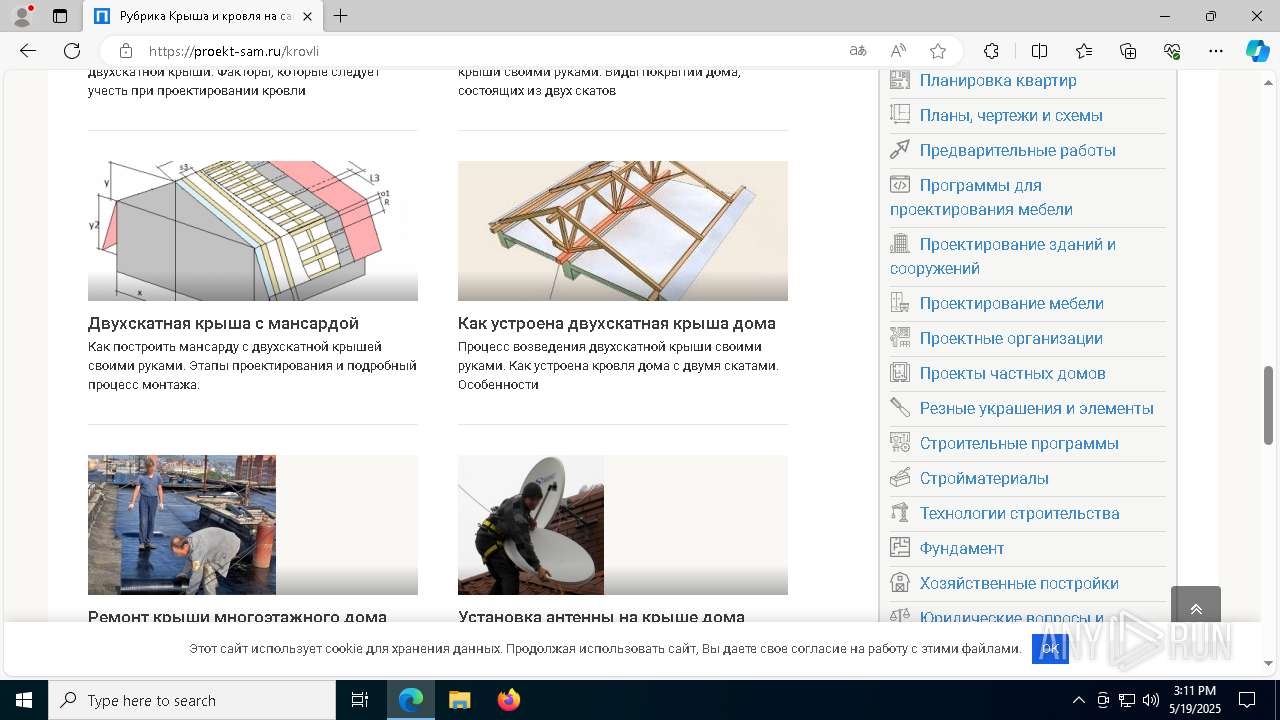Click the address bar URL field
Screen dimensions: 1280x720
point(490,51)
